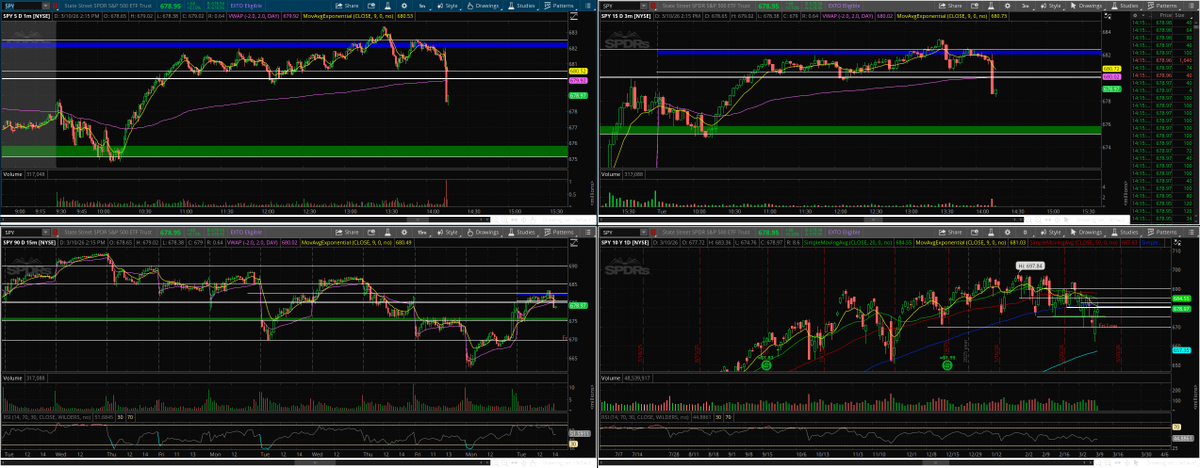This screenshot has width=1200, height=468.
Task: Click the SPY symbol field in the 3m chart
Action: click(622, 6)
